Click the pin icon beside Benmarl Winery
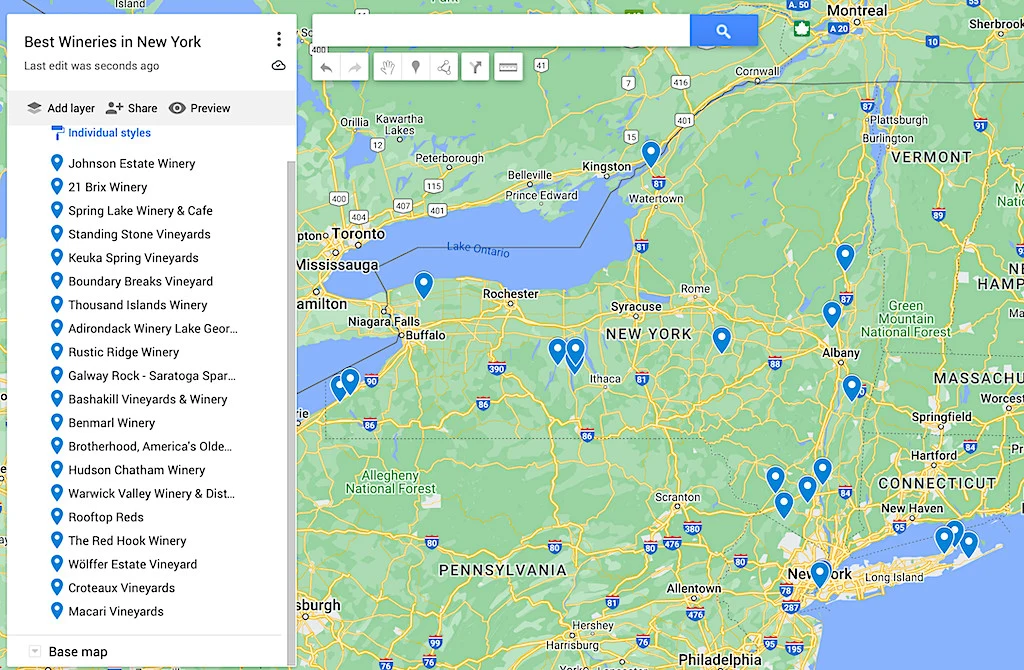The height and width of the screenshot is (670, 1024). tap(57, 422)
